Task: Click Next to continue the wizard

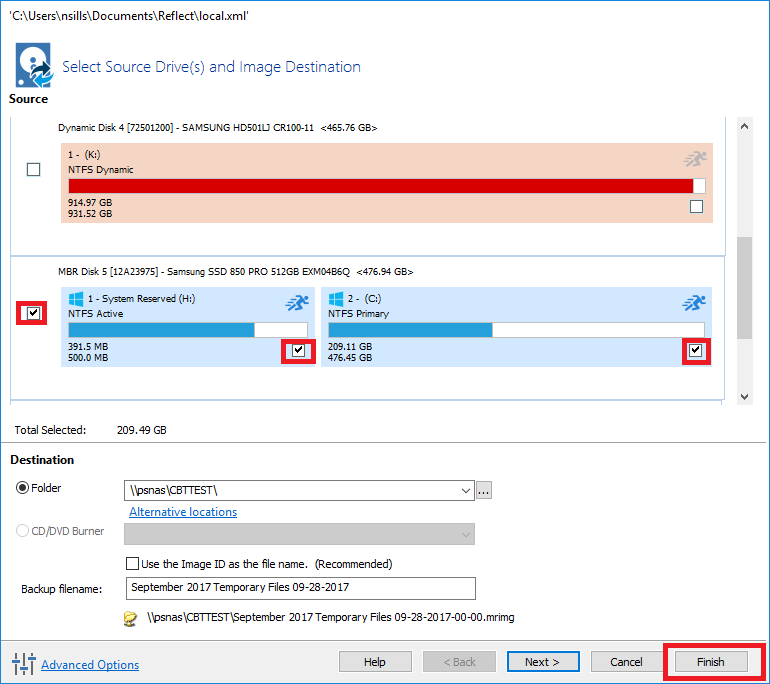Action: click(543, 662)
